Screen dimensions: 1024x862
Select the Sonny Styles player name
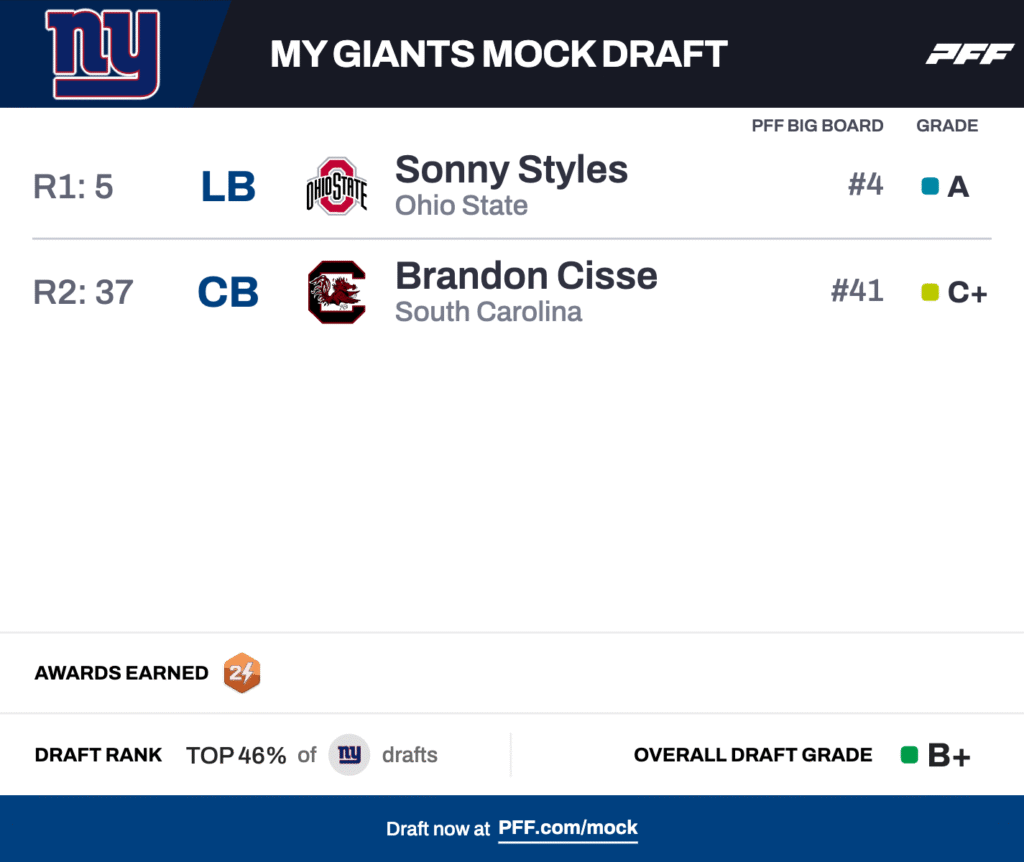coord(511,170)
